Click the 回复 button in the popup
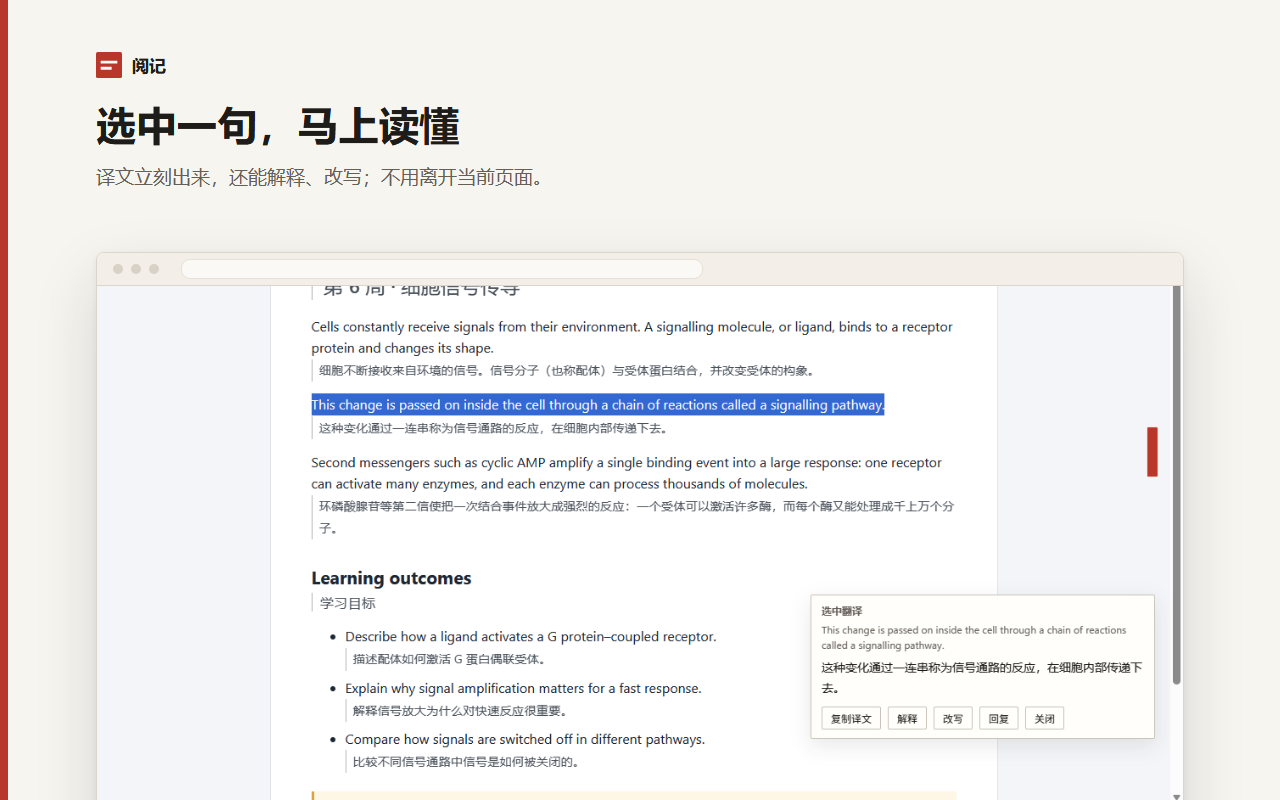This screenshot has width=1280, height=800. click(x=999, y=718)
